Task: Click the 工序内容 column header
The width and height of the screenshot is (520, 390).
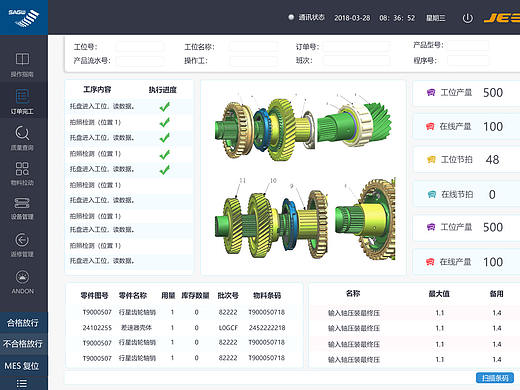Action: tap(97, 89)
